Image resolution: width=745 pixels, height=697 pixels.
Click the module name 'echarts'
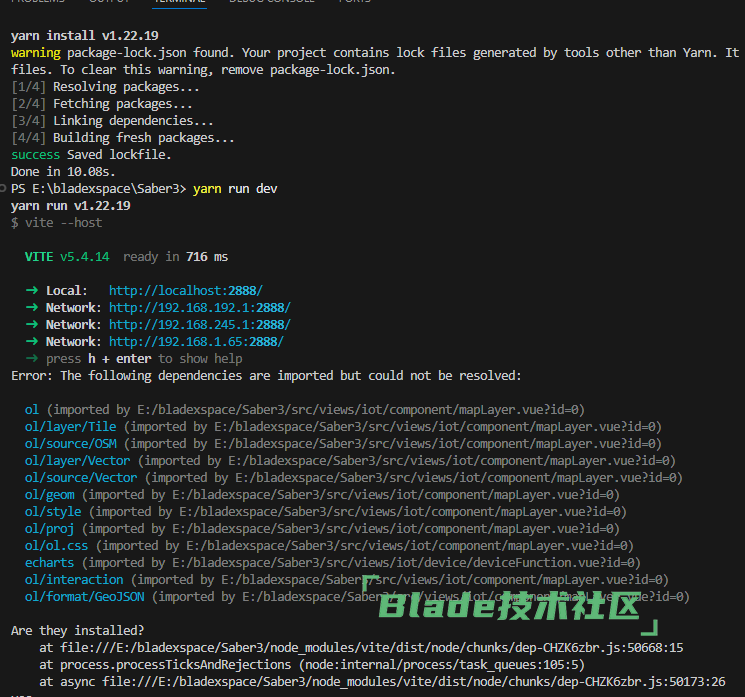(x=49, y=563)
